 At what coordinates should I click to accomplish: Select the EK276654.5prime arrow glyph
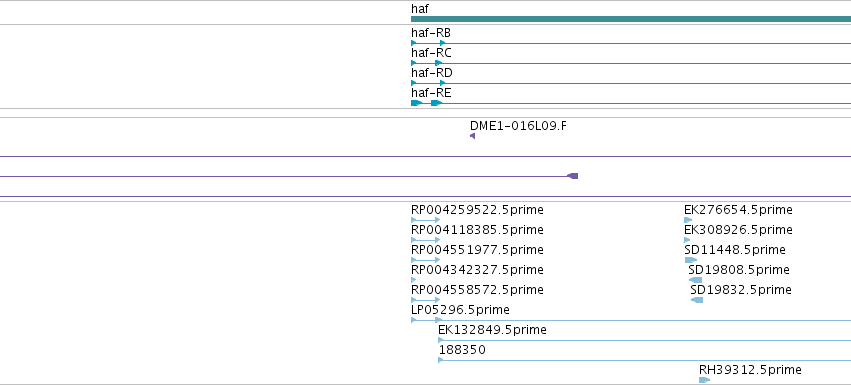(688, 220)
